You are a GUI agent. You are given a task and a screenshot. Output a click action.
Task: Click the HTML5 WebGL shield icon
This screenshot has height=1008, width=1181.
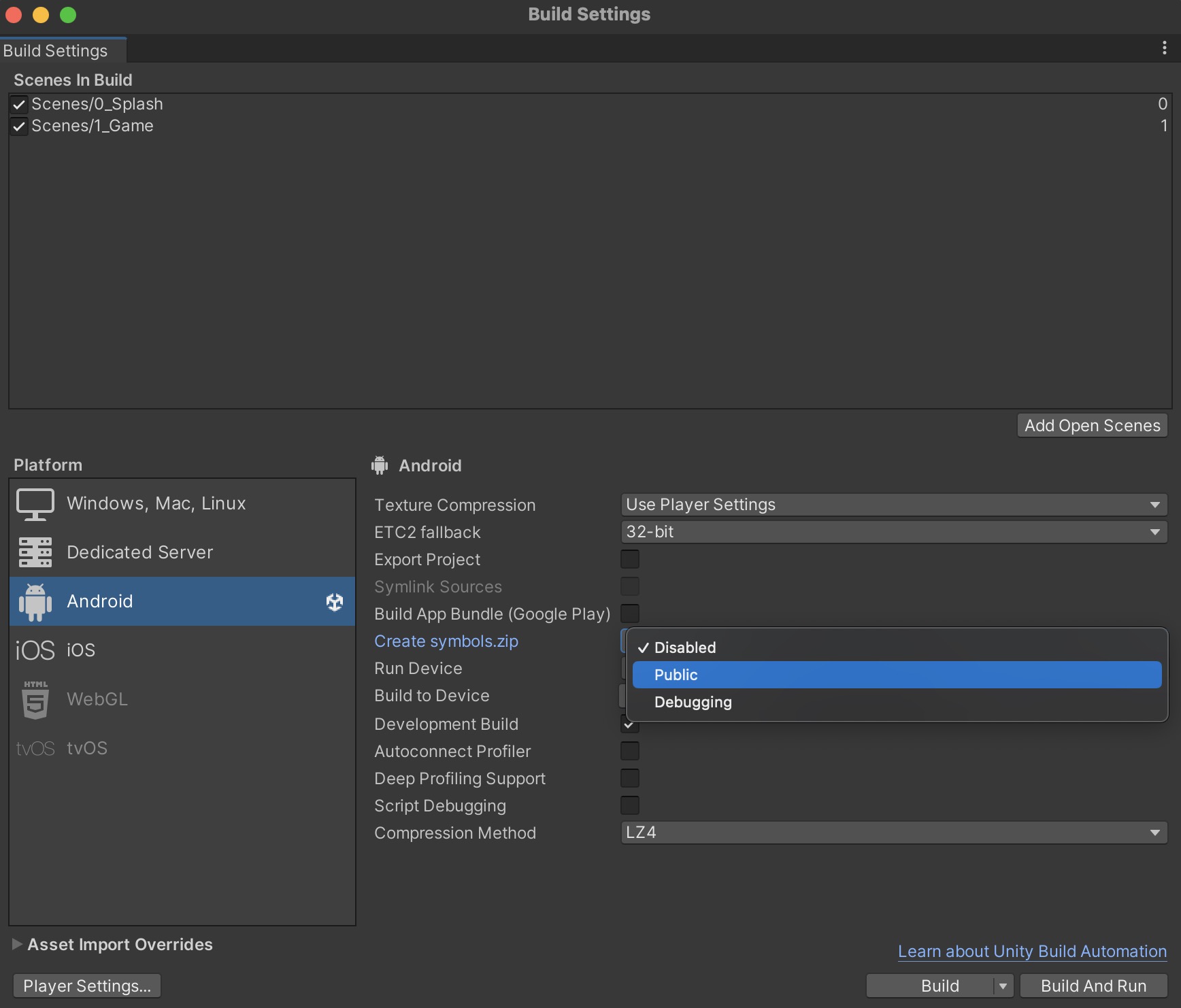tap(35, 700)
